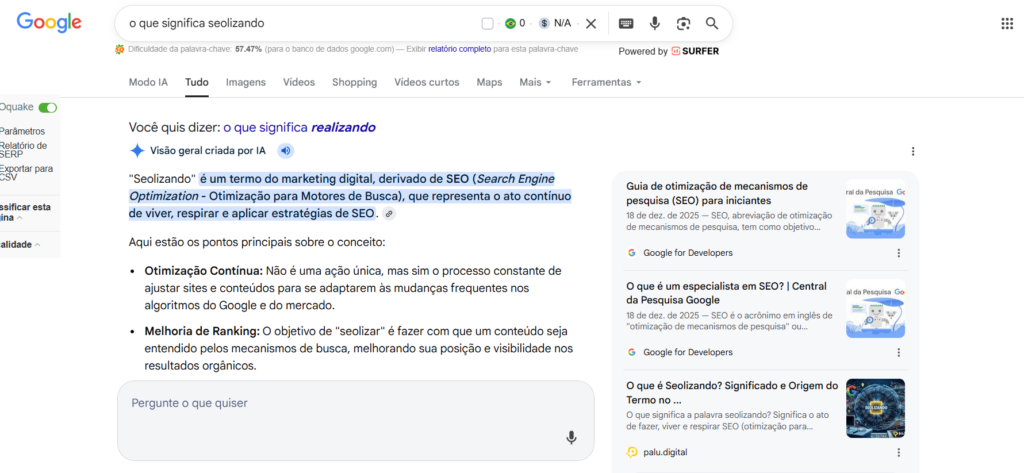The height and width of the screenshot is (473, 1024).
Task: Tick the keyword checkbox in search bar
Action: [x=487, y=24]
